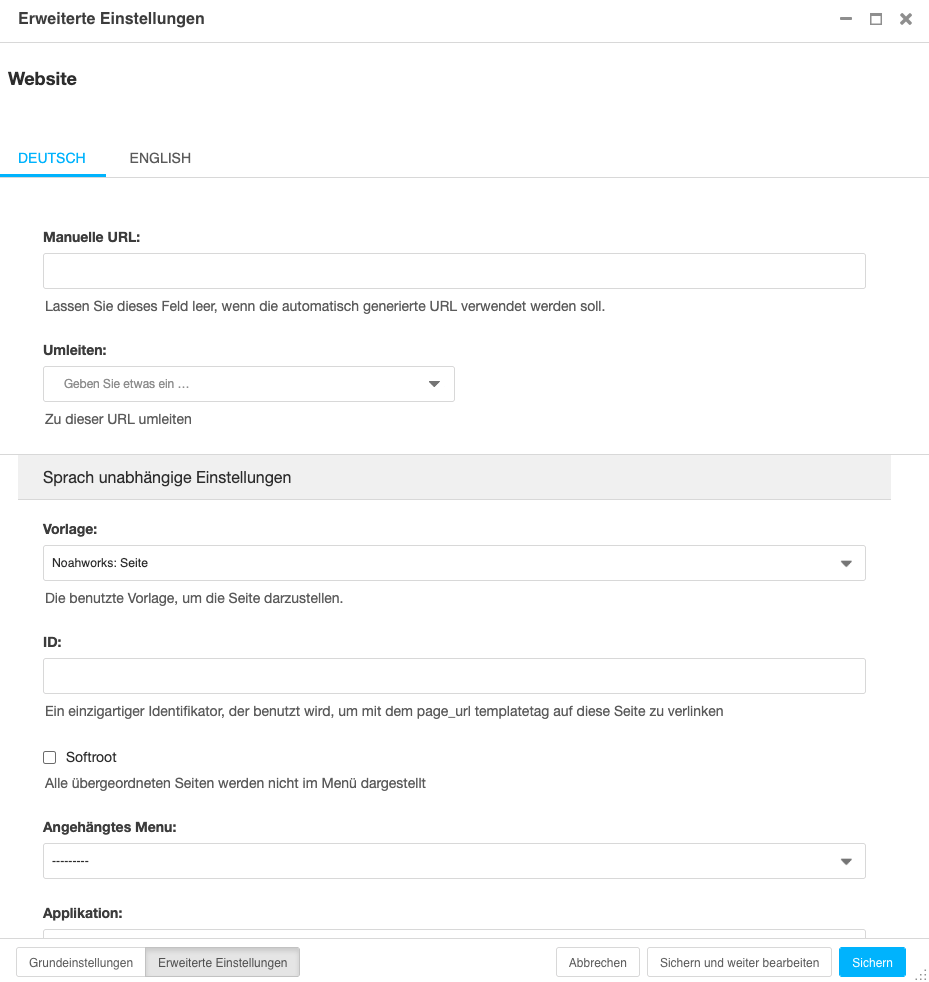Click the Abbrechen button
The height and width of the screenshot is (982, 929).
point(597,962)
